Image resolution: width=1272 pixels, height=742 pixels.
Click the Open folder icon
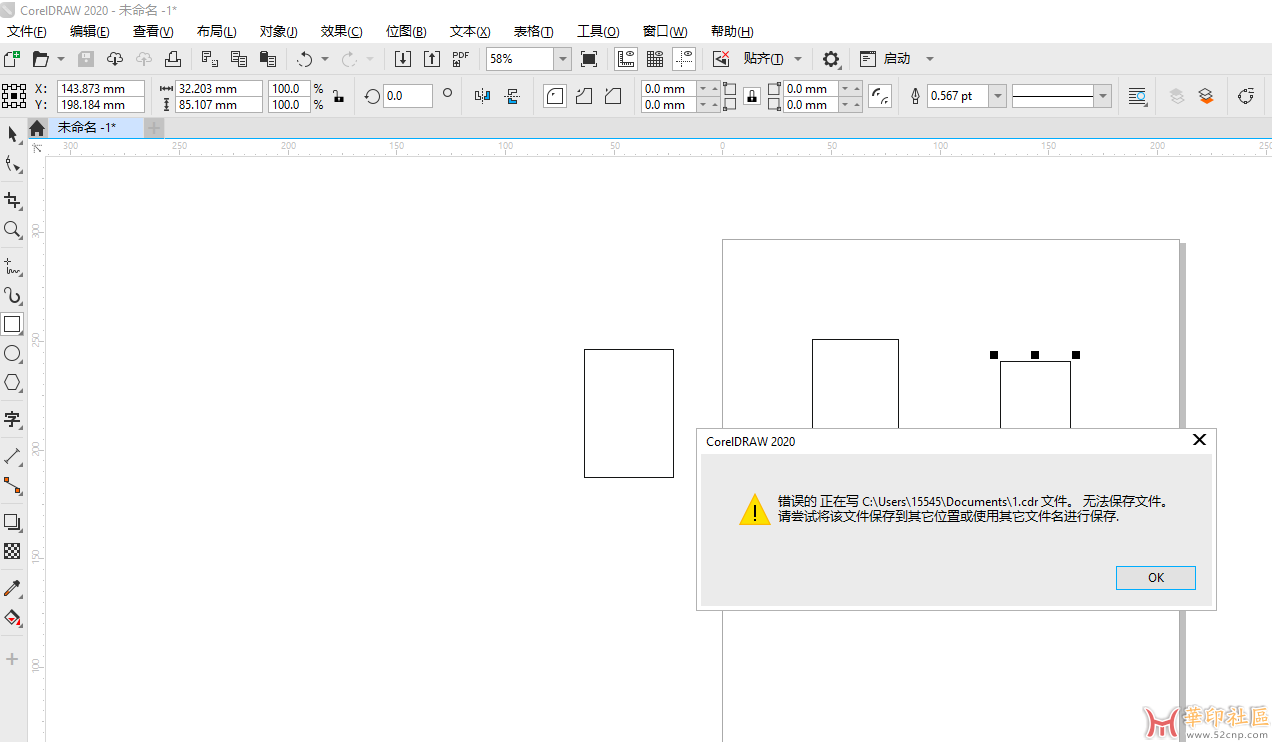[x=41, y=59]
